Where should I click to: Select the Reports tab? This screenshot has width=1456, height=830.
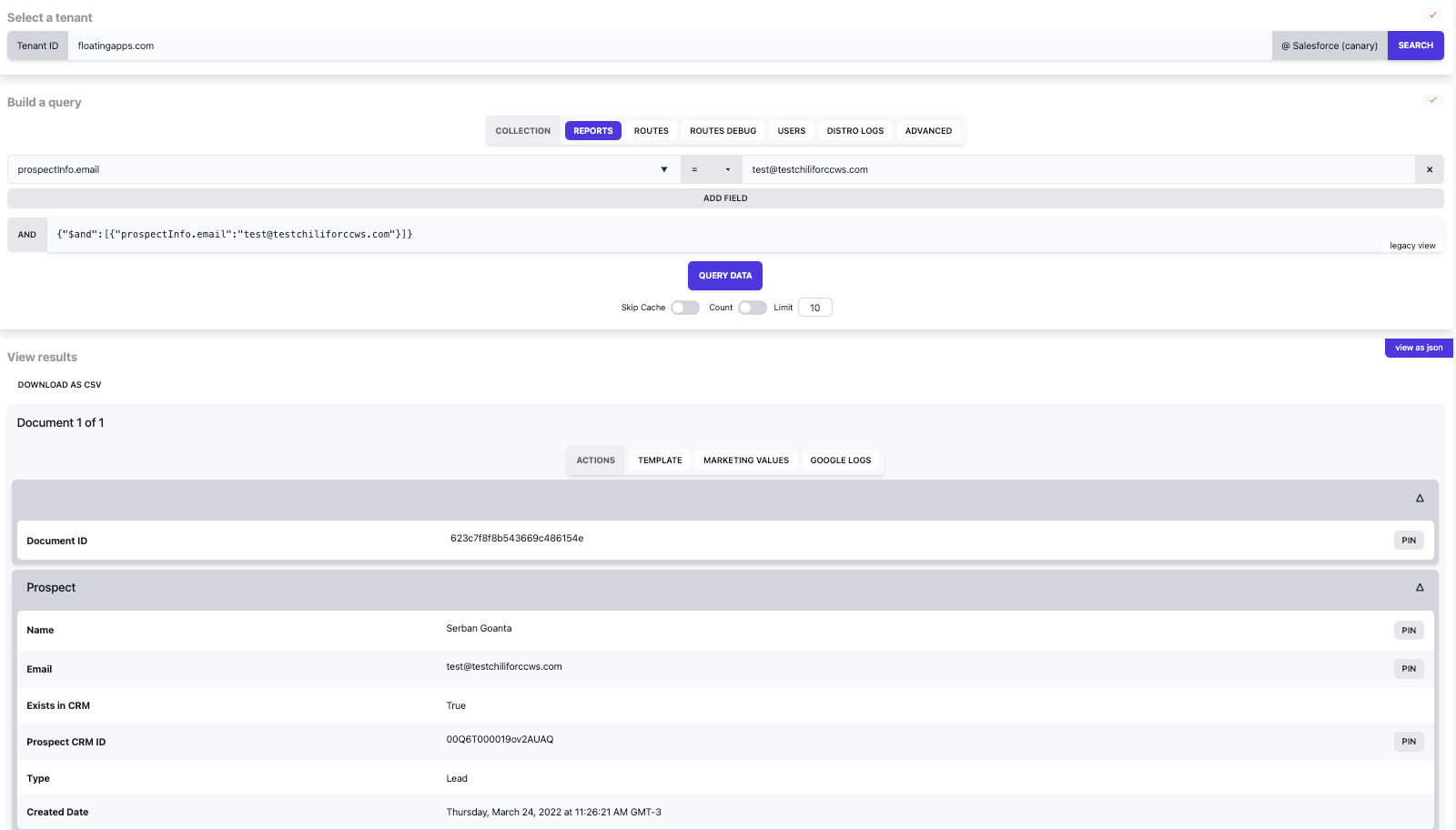(593, 131)
